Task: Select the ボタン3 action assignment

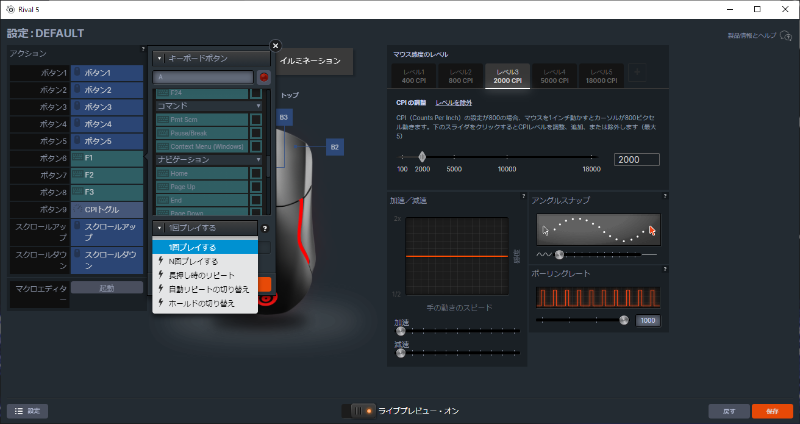Action: tap(107, 107)
